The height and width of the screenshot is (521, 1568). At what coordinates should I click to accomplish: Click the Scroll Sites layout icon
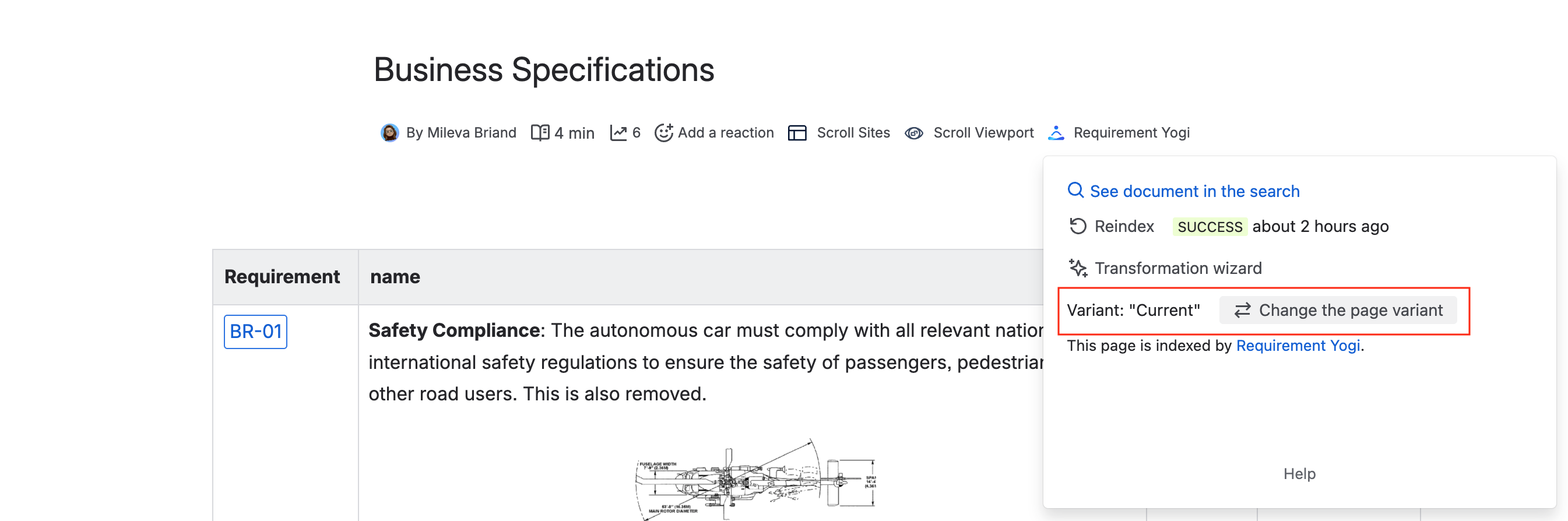[x=797, y=133]
